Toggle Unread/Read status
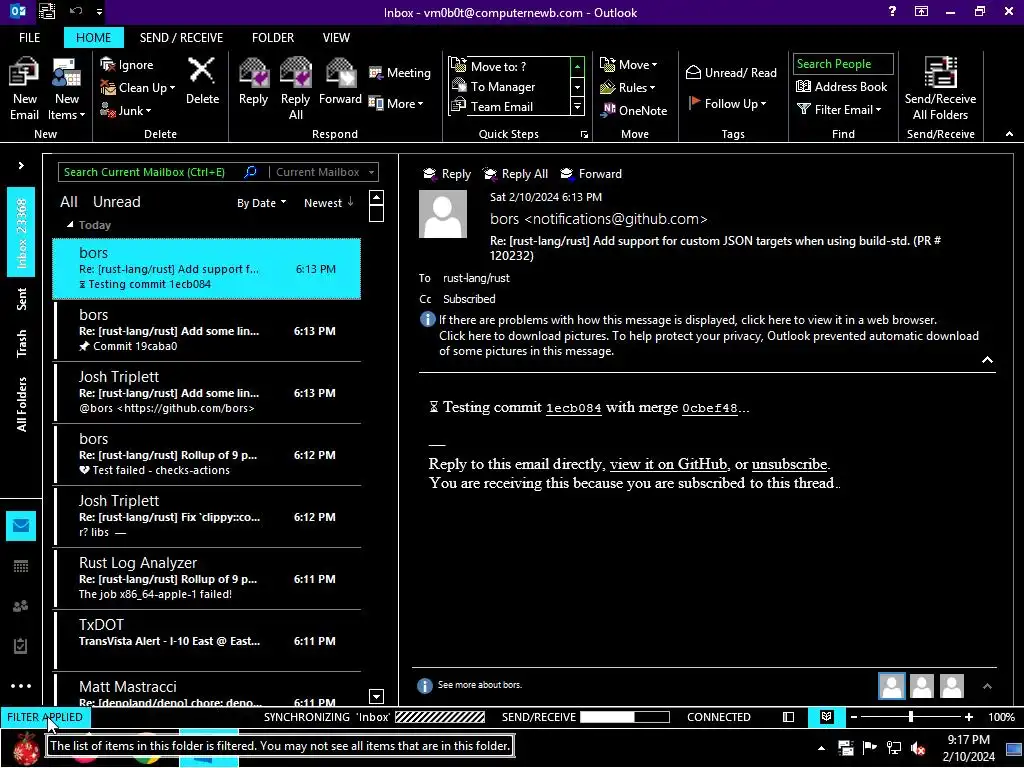The width and height of the screenshot is (1024, 768). (x=731, y=72)
